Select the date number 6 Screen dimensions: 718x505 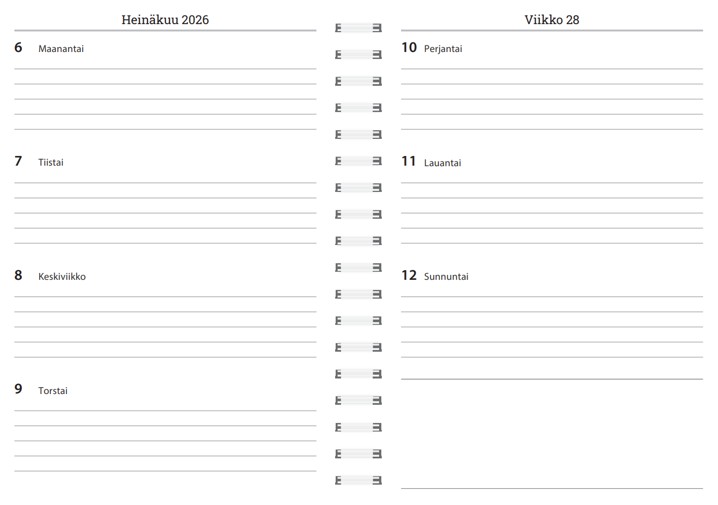point(18,48)
